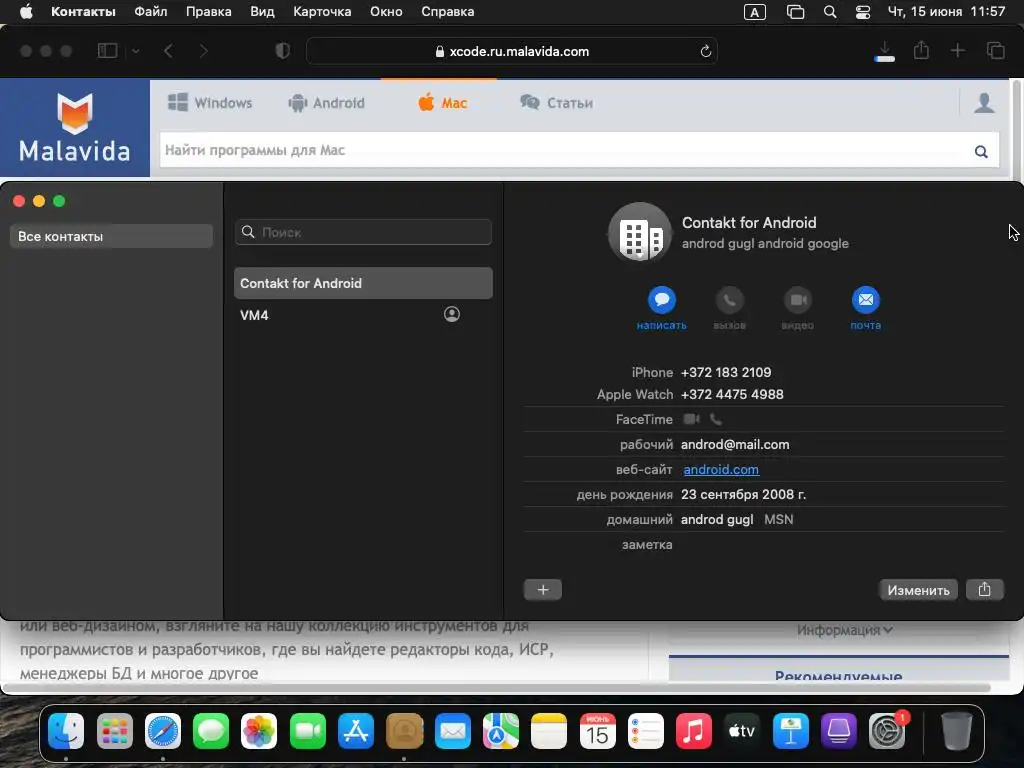Open the android.com website link
Image resolution: width=1024 pixels, height=768 pixels.
coord(721,470)
